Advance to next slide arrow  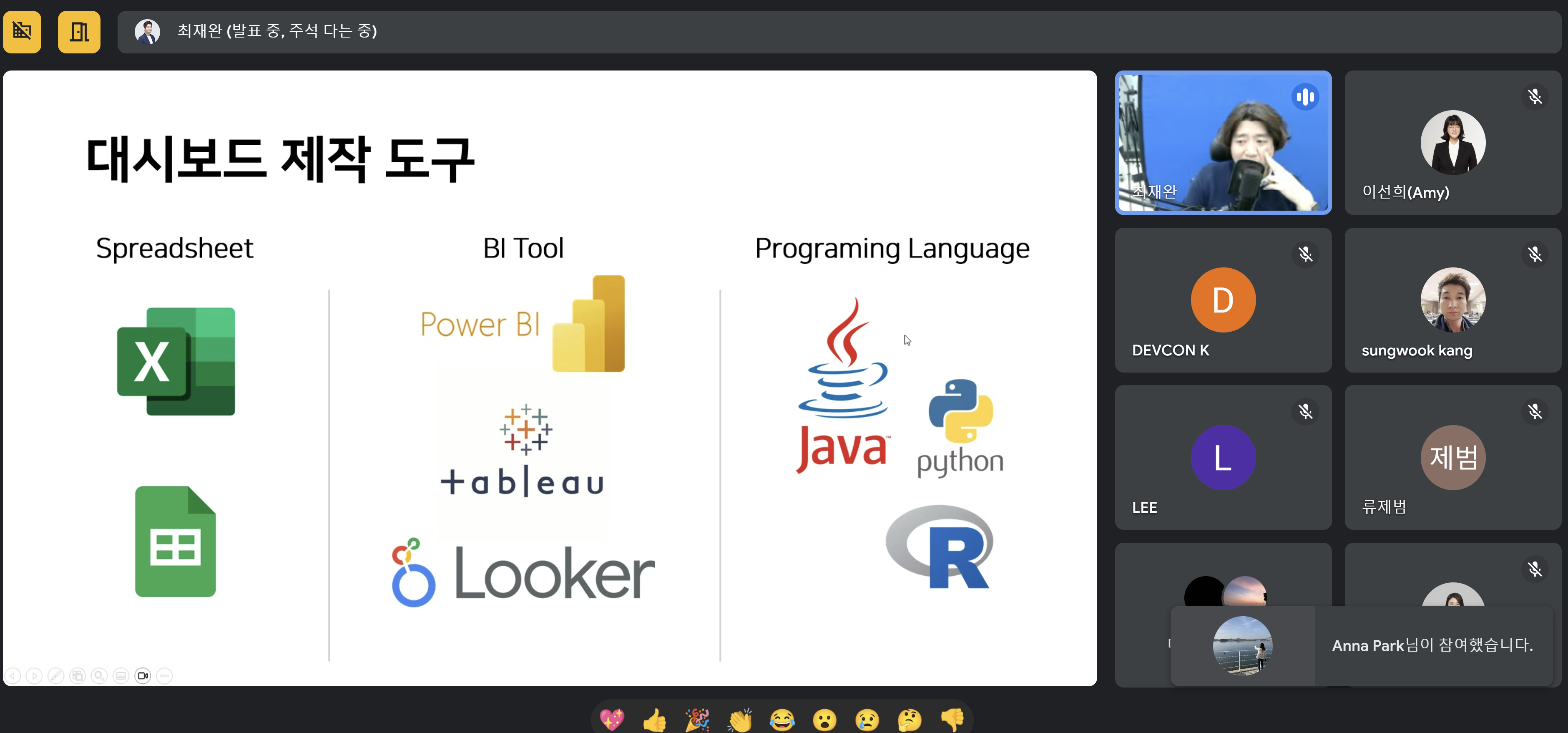[x=35, y=675]
